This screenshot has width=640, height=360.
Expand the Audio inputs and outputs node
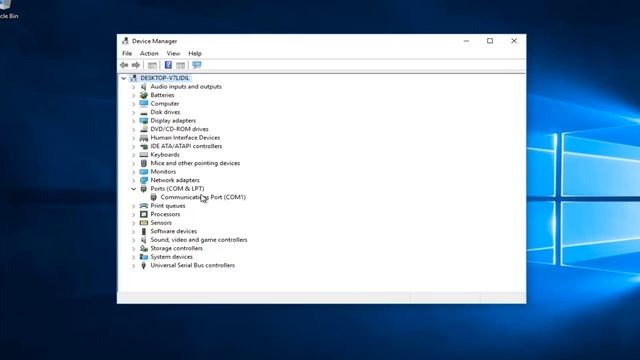133,87
